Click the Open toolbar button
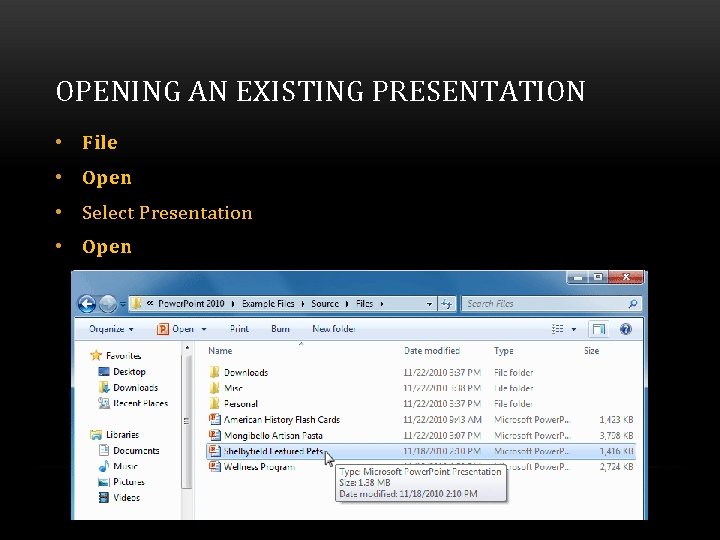 [x=183, y=329]
